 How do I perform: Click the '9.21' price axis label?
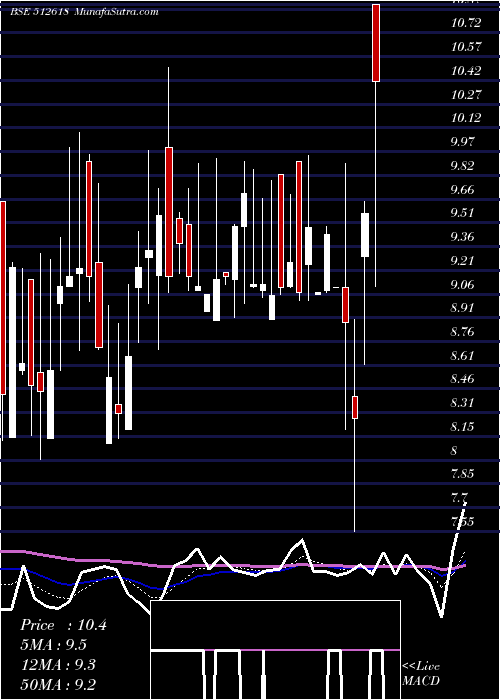pos(463,261)
